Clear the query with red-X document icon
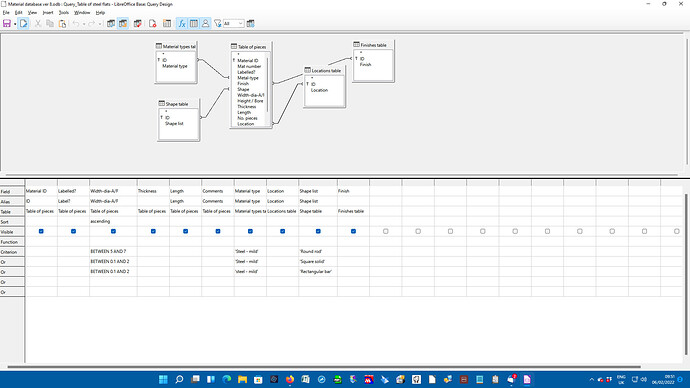The width and height of the screenshot is (690, 388). pyautogui.click(x=152, y=23)
